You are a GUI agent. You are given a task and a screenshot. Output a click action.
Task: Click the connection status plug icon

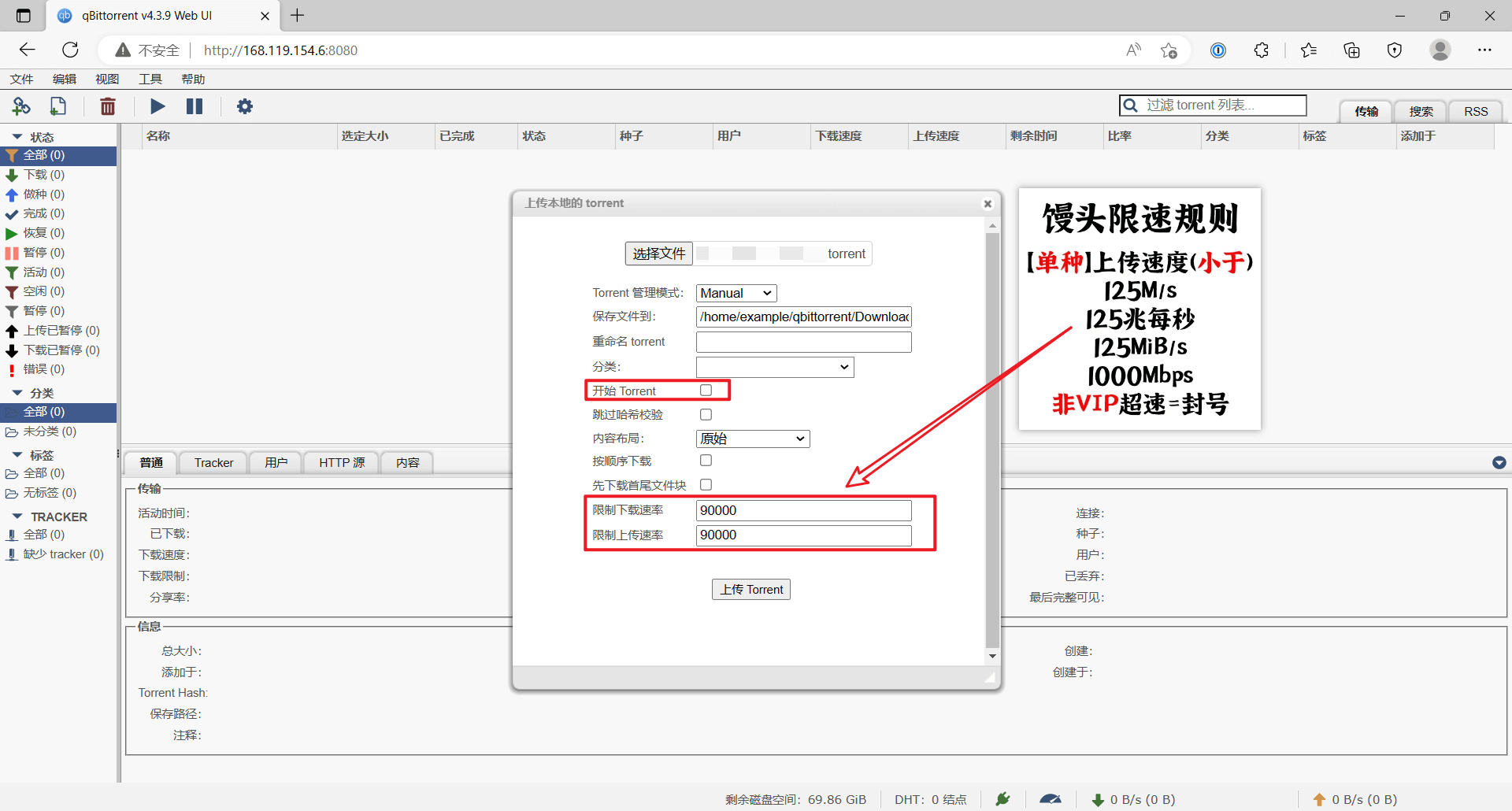point(1002,799)
